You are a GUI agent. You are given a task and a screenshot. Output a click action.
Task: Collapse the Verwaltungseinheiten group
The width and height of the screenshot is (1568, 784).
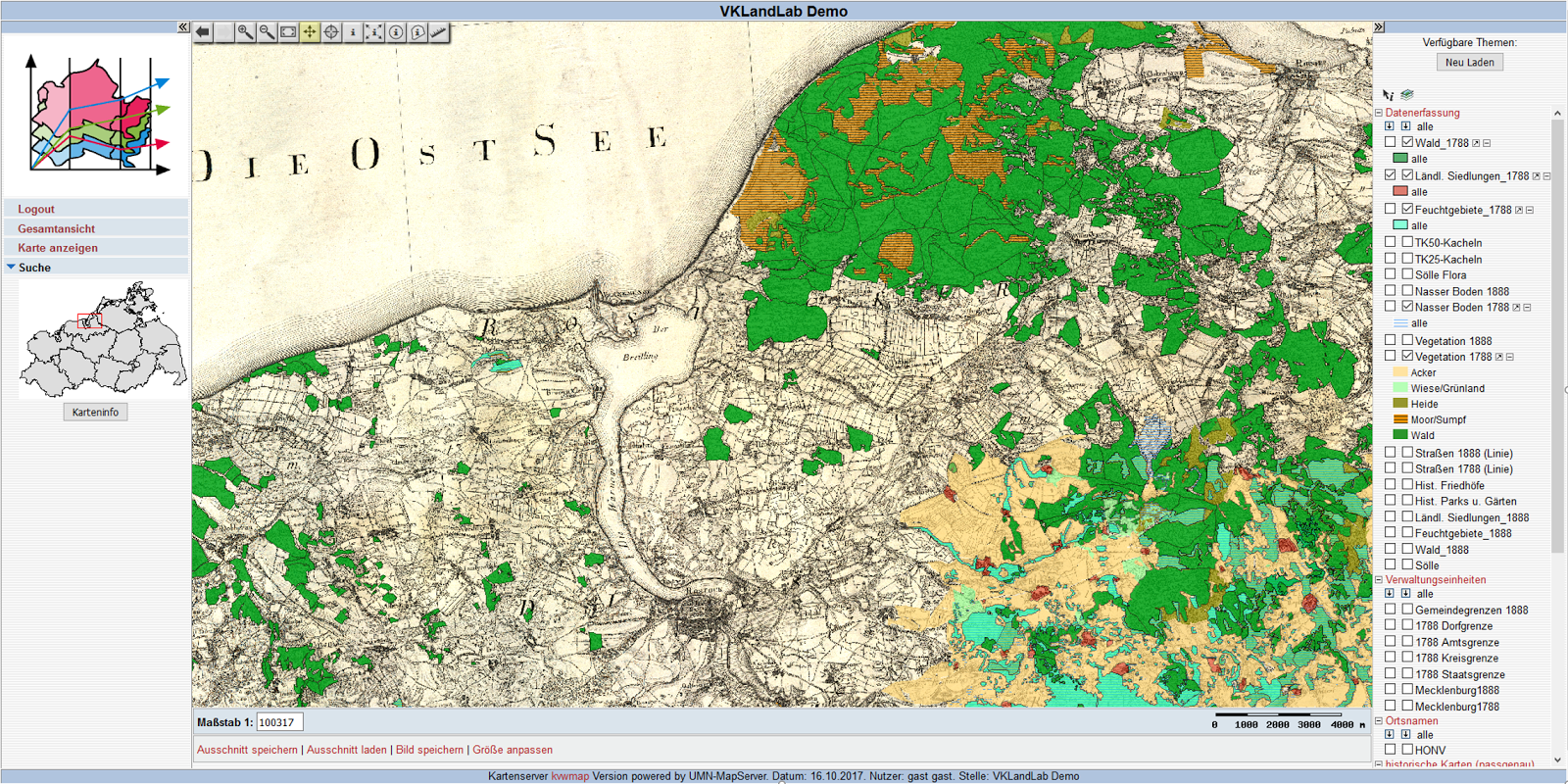point(1379,580)
